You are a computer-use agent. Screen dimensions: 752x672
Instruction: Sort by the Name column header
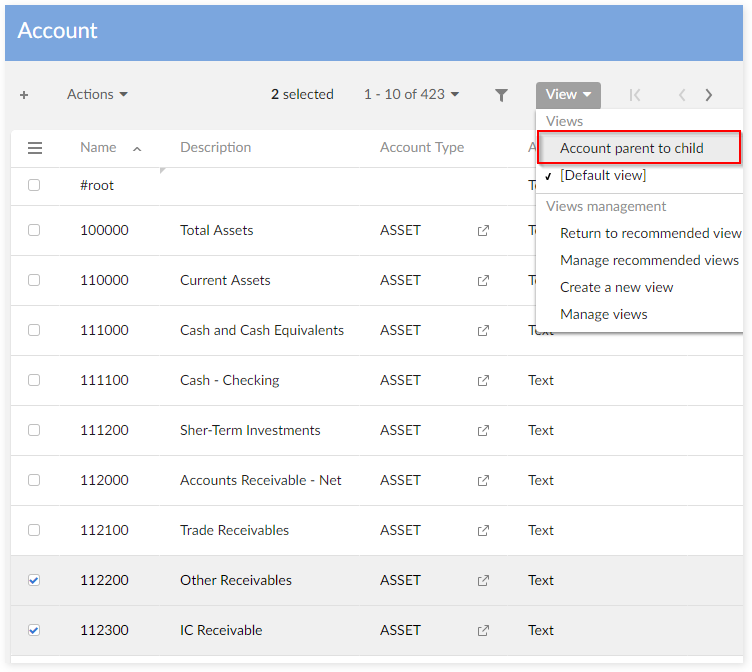[99, 147]
